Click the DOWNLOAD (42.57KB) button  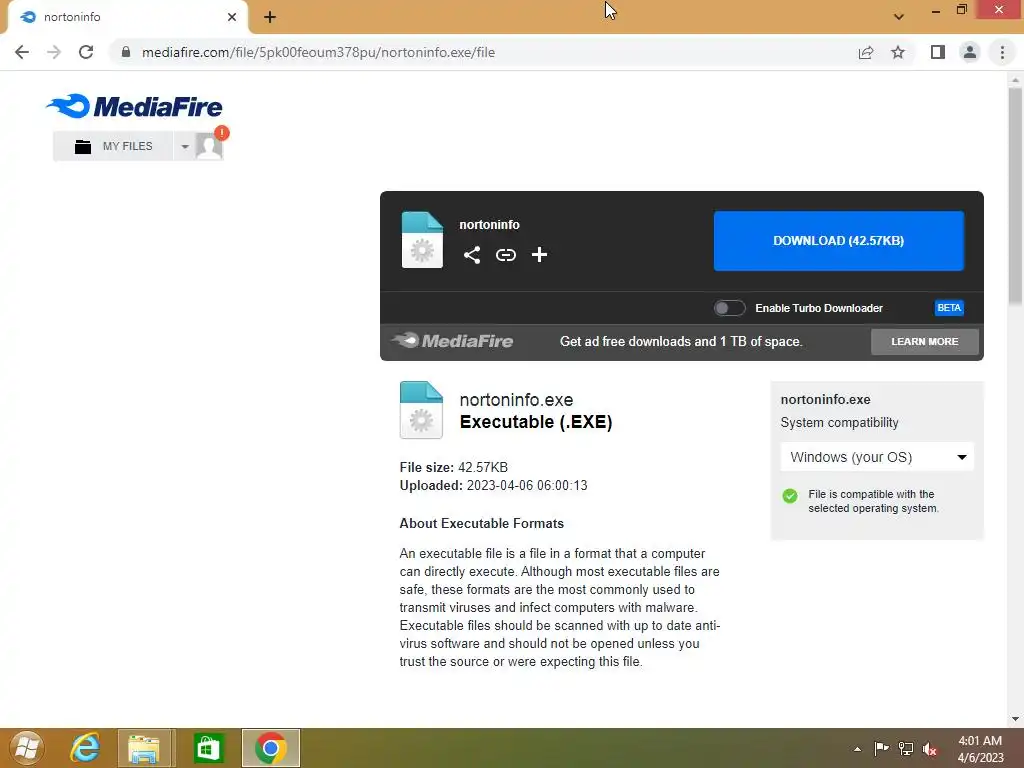point(839,240)
